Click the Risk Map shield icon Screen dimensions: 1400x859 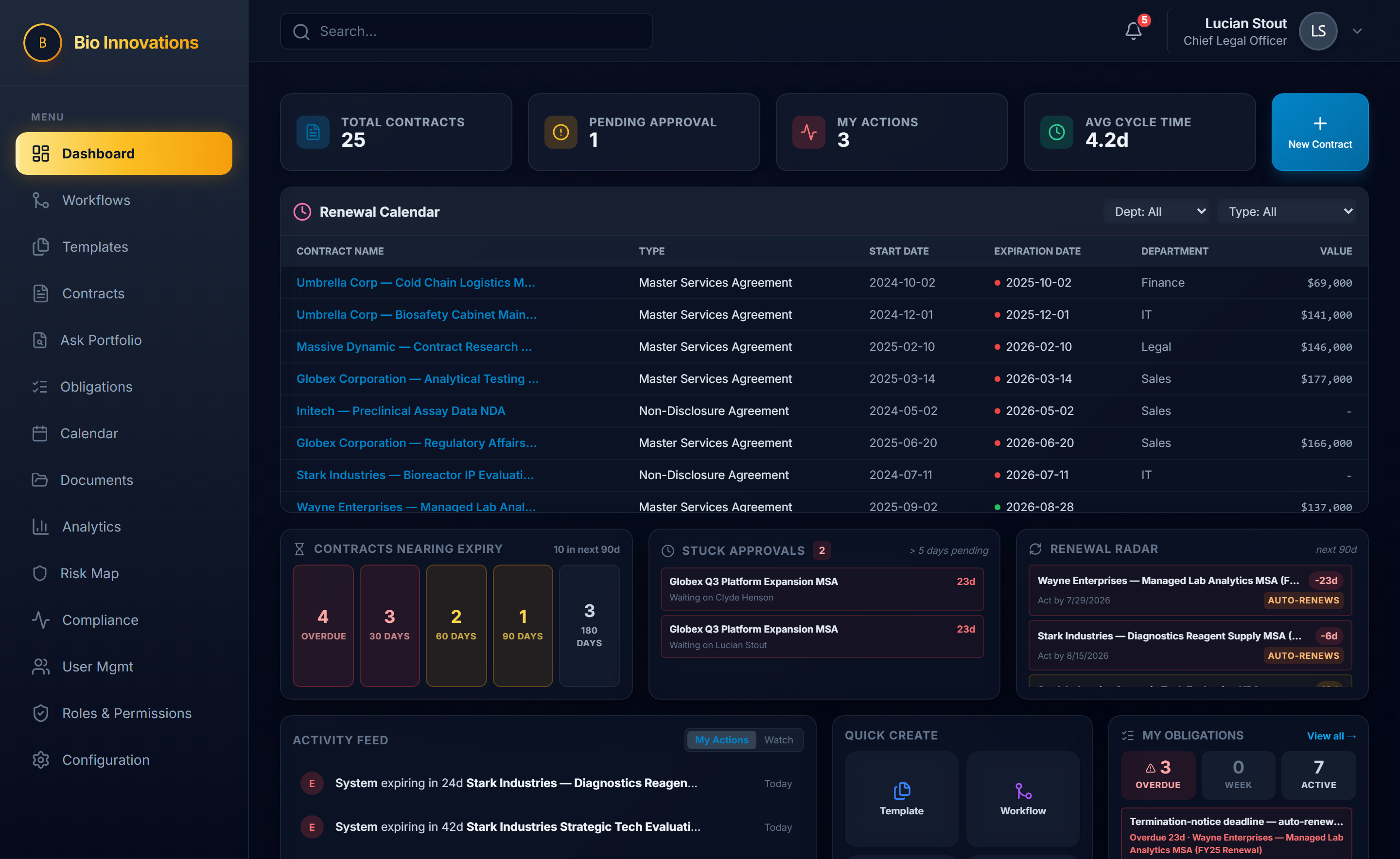point(40,573)
